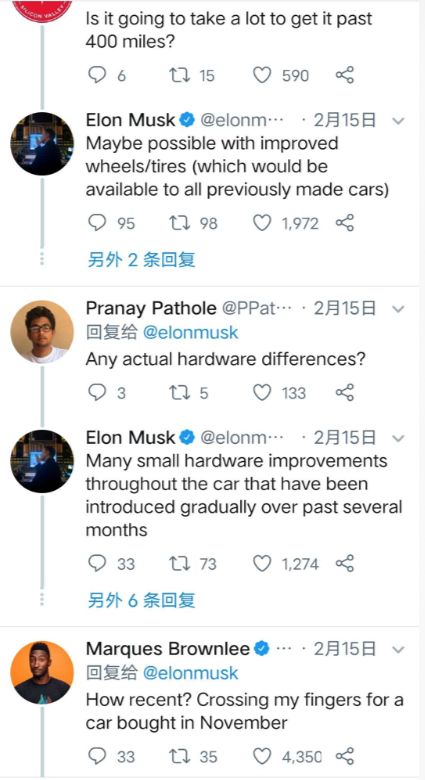425x780 pixels.
Task: Like Elon's tweet with 1,274 likes
Action: [262, 563]
